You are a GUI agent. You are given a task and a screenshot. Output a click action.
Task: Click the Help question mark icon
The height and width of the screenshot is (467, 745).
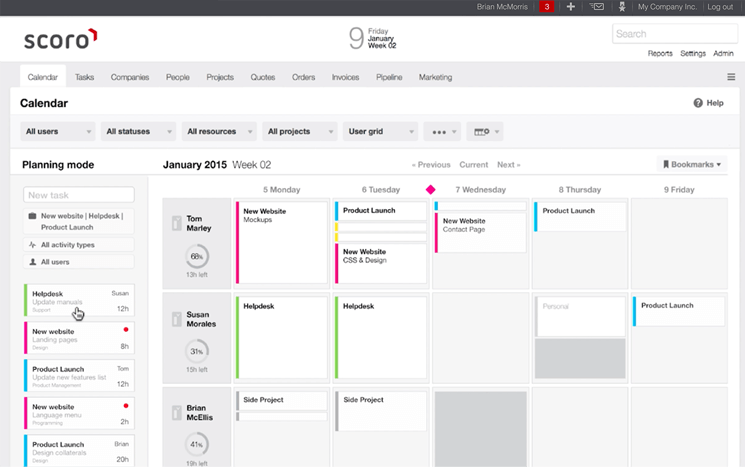(698, 103)
